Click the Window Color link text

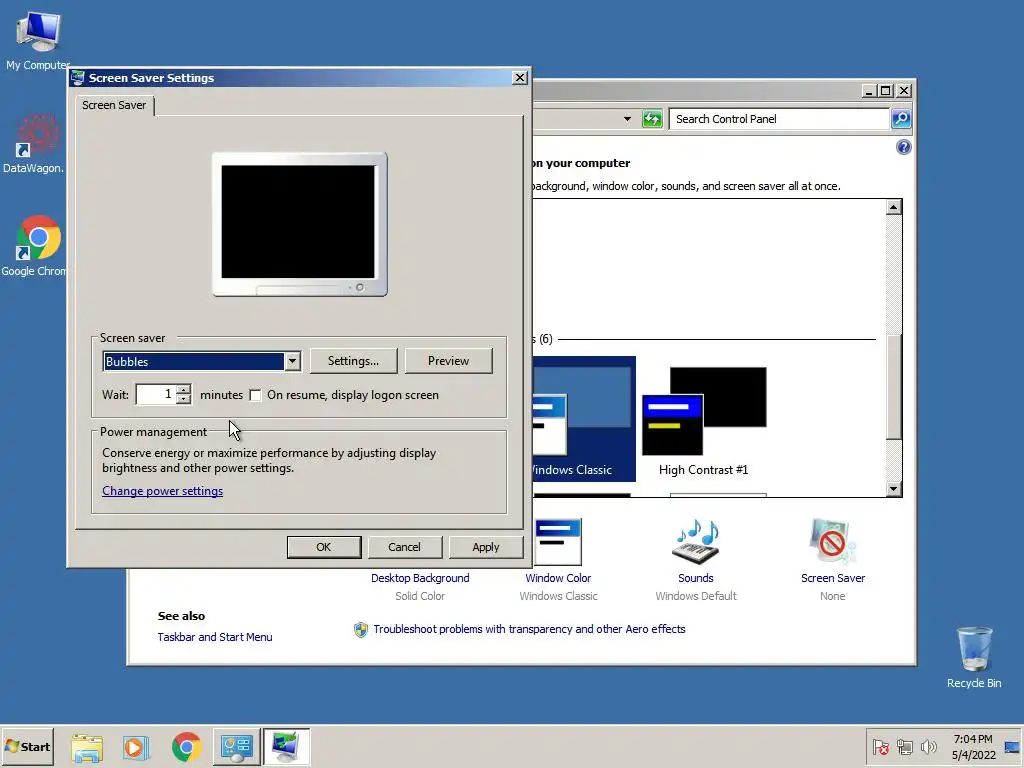click(558, 578)
